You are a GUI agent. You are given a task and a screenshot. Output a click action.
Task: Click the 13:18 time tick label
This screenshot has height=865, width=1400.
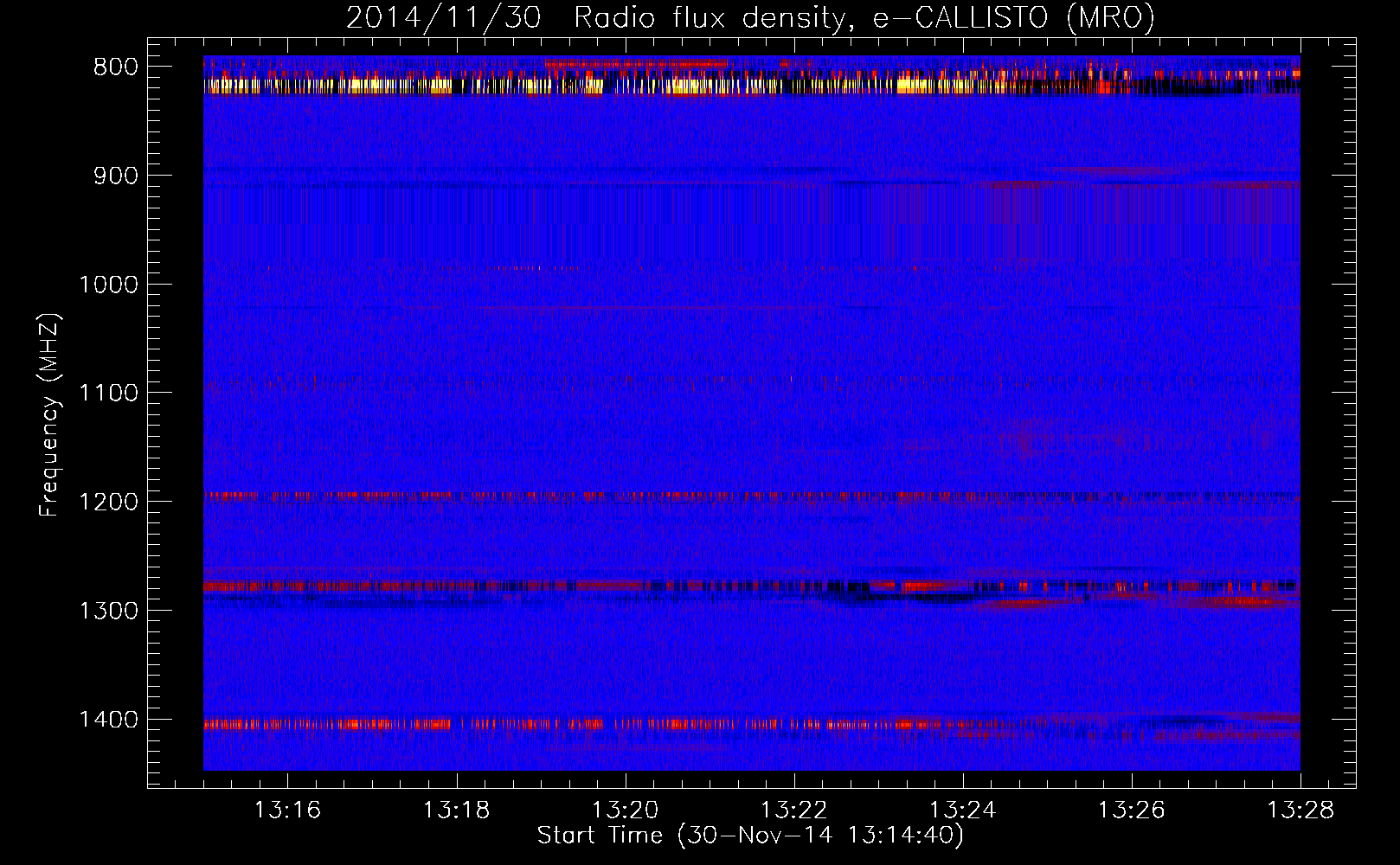coord(456,811)
